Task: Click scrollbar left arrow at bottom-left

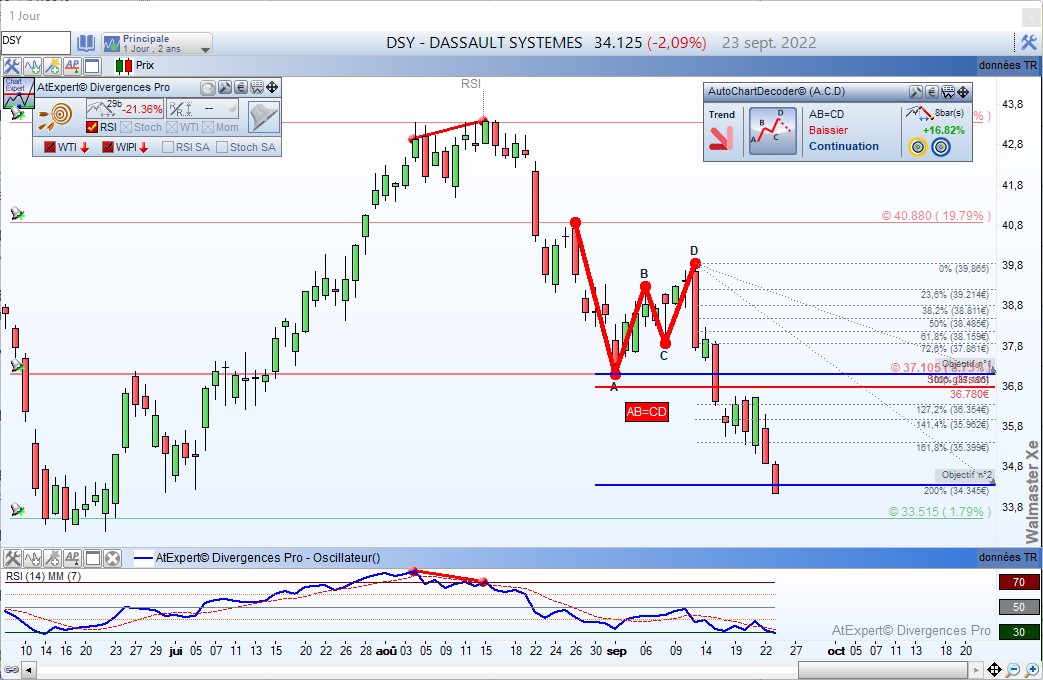Action: [29, 670]
